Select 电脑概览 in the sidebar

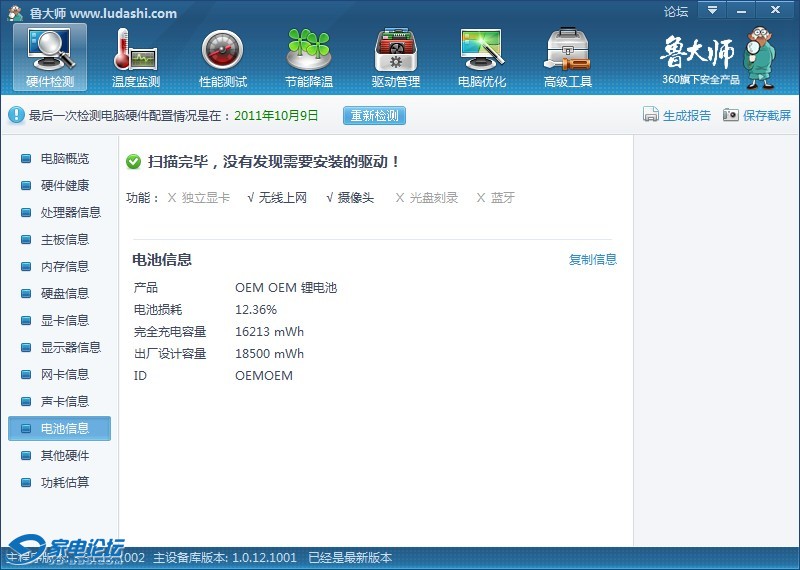[x=64, y=159]
